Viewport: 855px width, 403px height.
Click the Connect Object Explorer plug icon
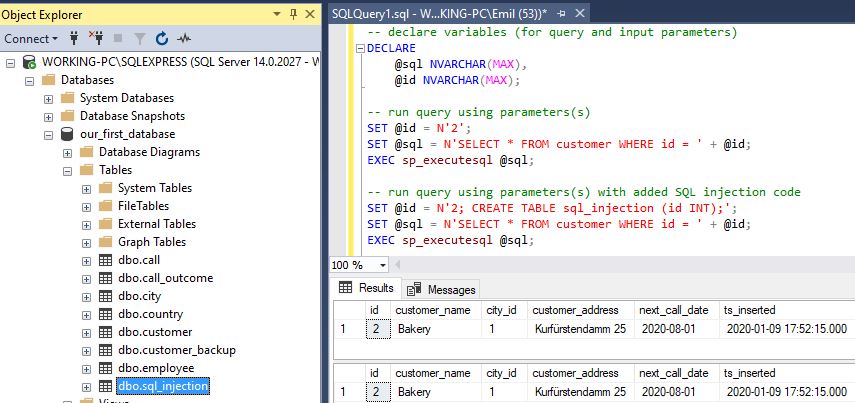tap(75, 39)
